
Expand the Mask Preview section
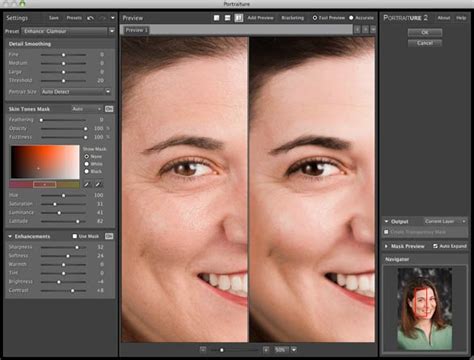386,246
